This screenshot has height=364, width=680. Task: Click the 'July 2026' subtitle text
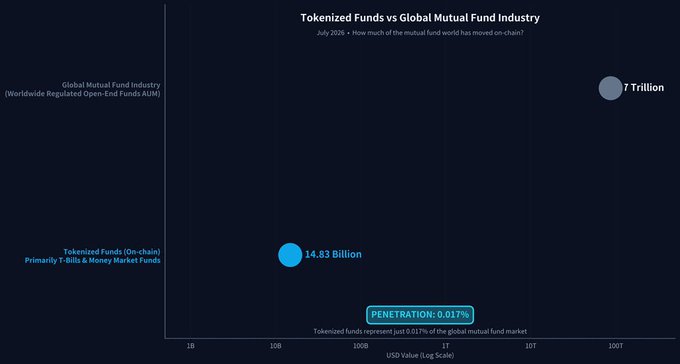click(x=330, y=33)
